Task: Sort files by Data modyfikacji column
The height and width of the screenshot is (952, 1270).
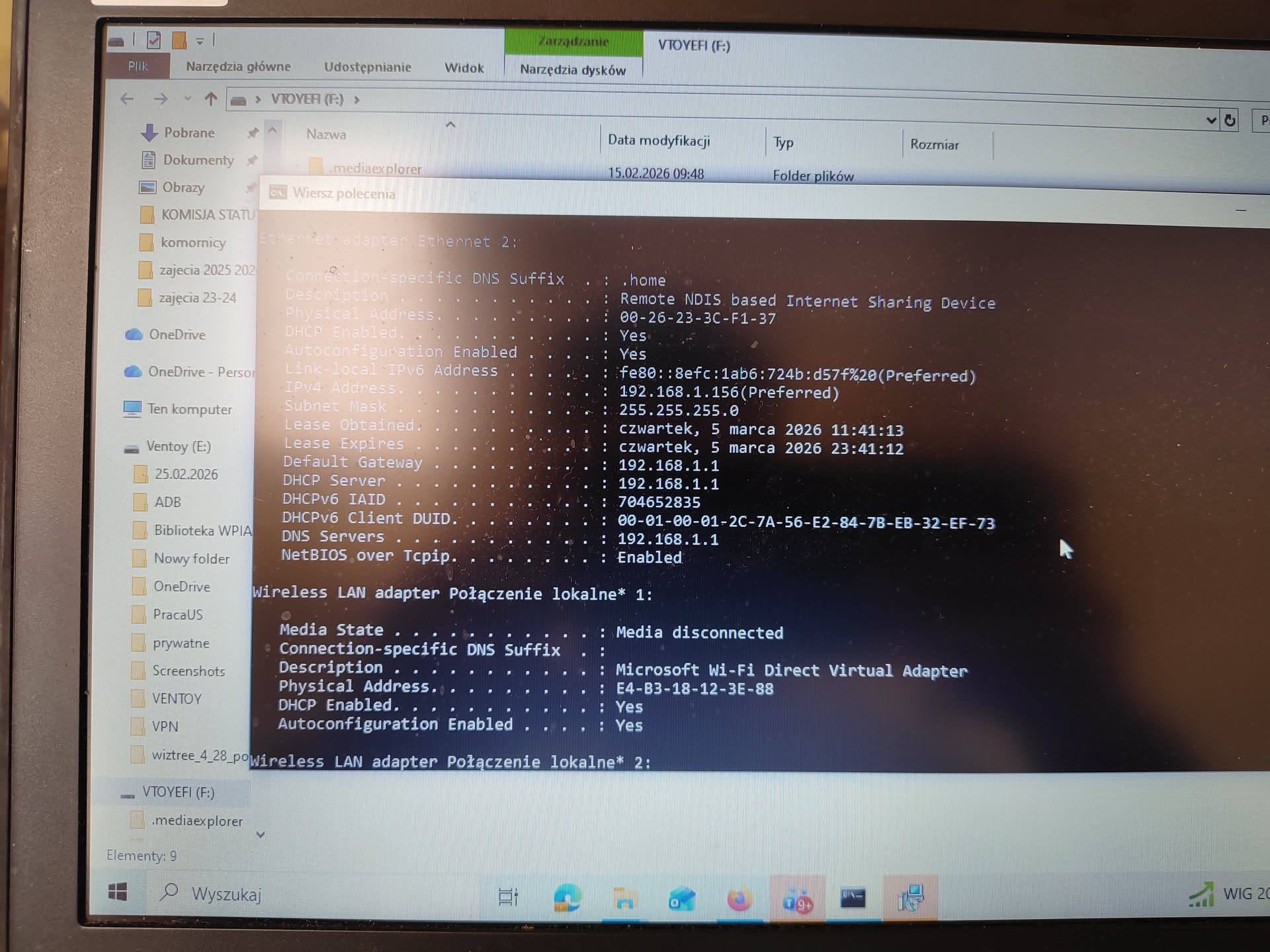Action: click(658, 140)
